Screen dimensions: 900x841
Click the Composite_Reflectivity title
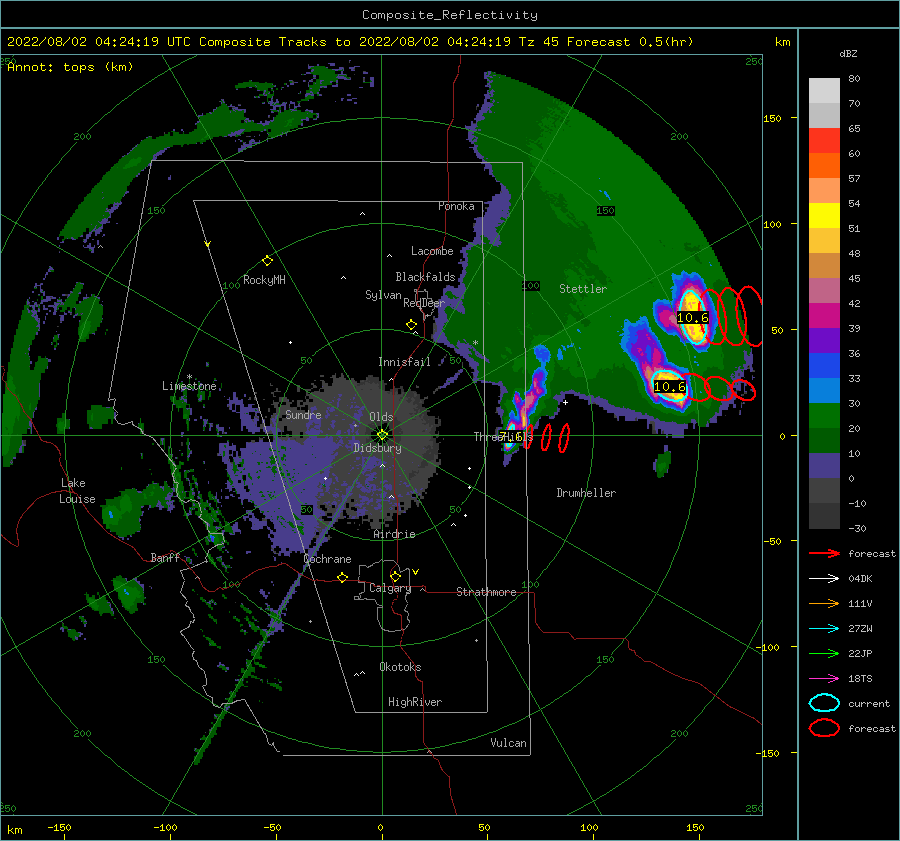450,15
